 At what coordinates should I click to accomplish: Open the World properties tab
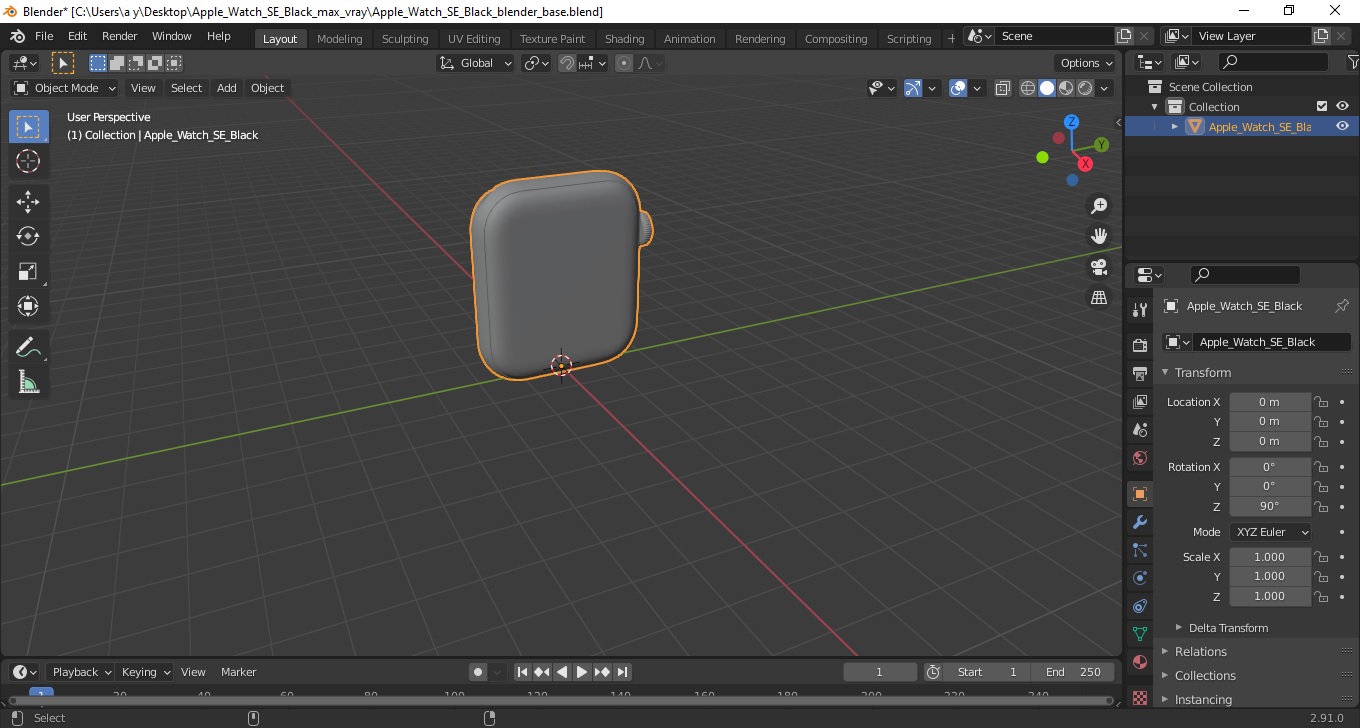pos(1139,458)
